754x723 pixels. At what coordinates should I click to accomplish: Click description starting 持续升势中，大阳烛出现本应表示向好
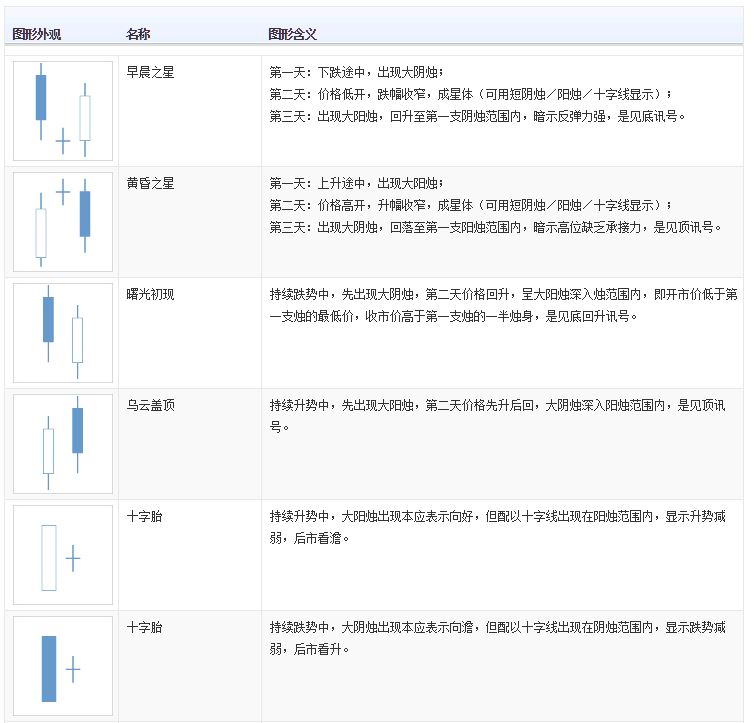point(497,527)
